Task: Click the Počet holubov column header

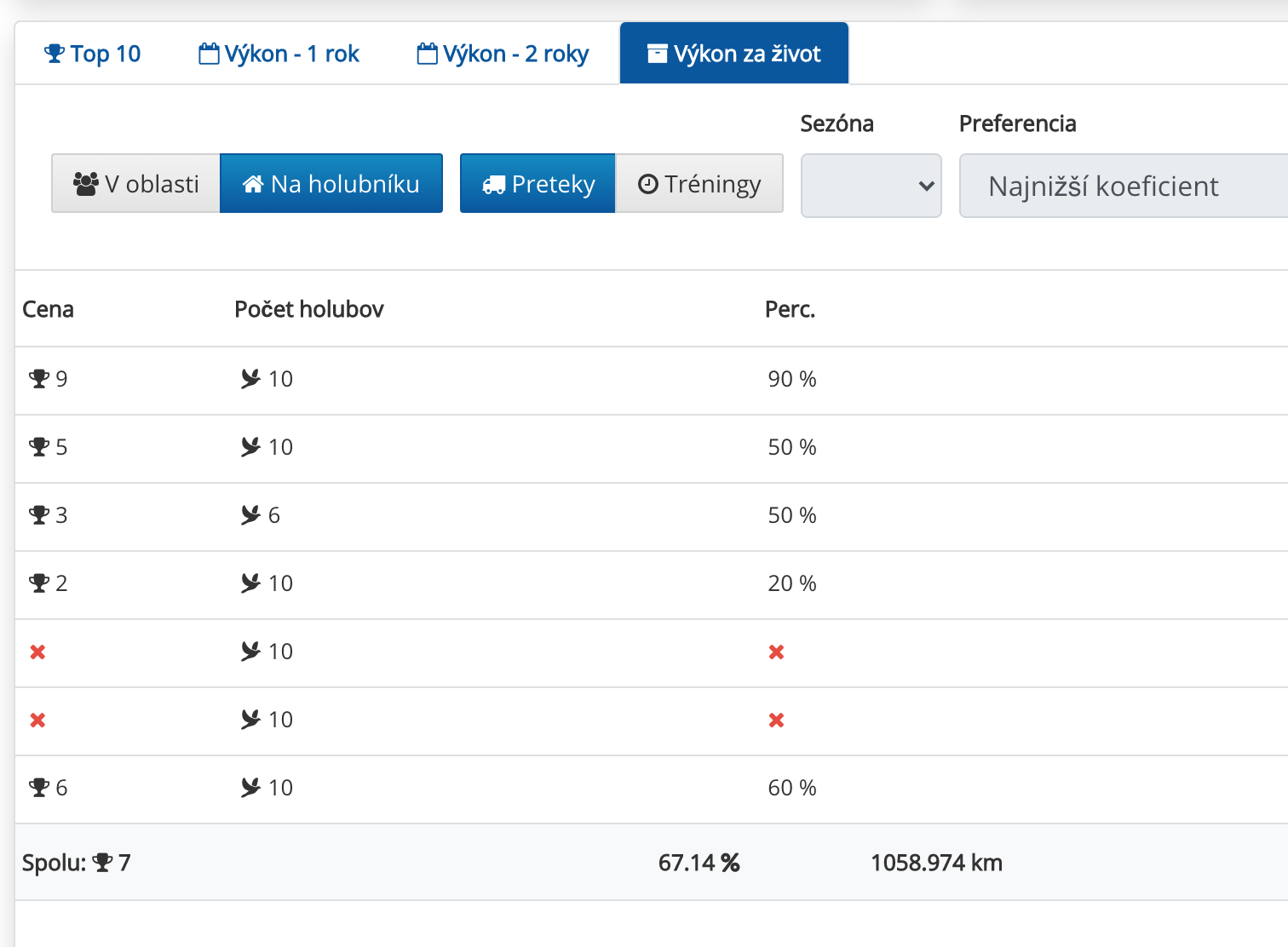Action: [309, 309]
